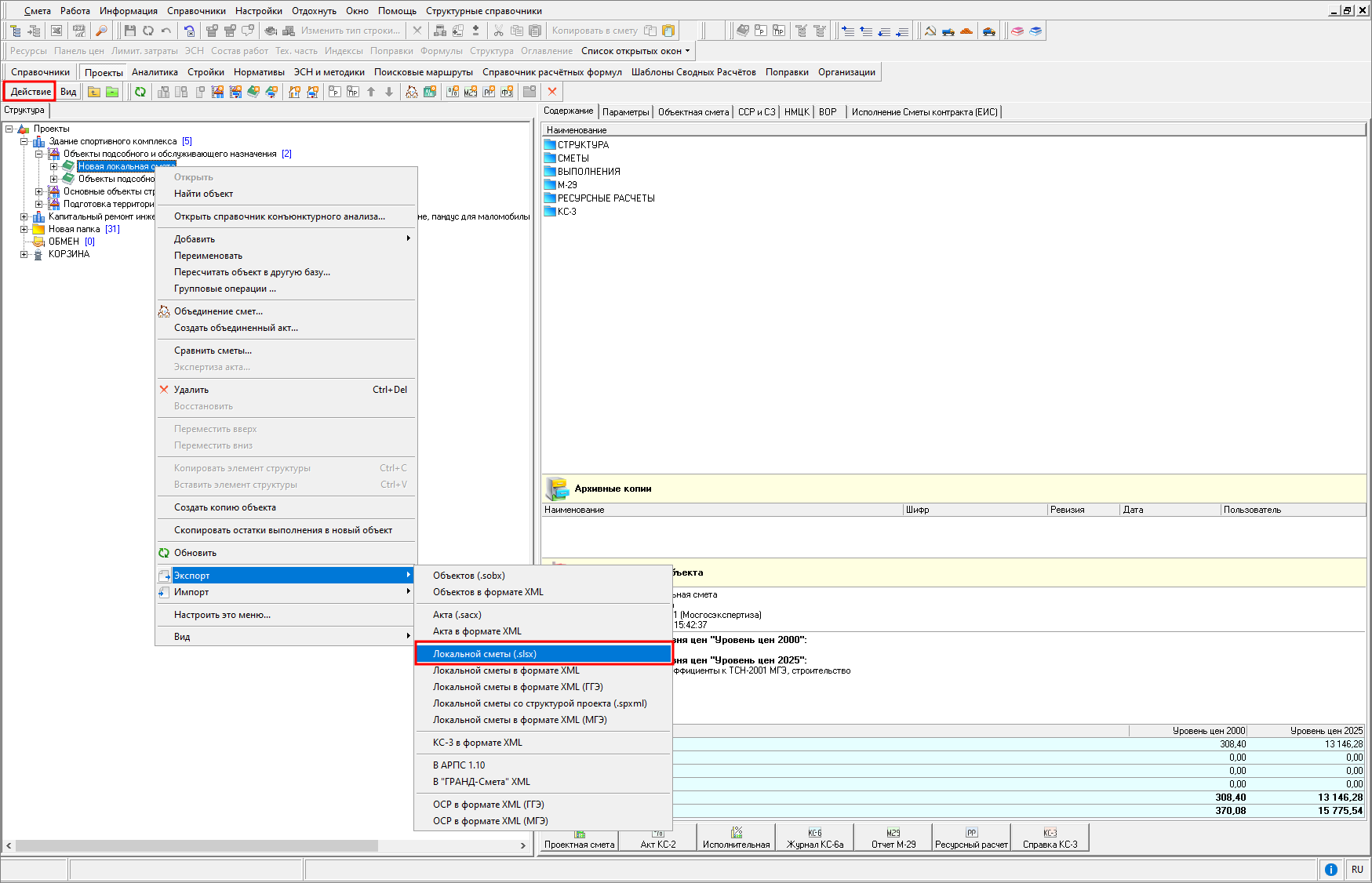Click the gray up arrow move icon
This screenshot has height=883, width=1372.
[x=371, y=92]
